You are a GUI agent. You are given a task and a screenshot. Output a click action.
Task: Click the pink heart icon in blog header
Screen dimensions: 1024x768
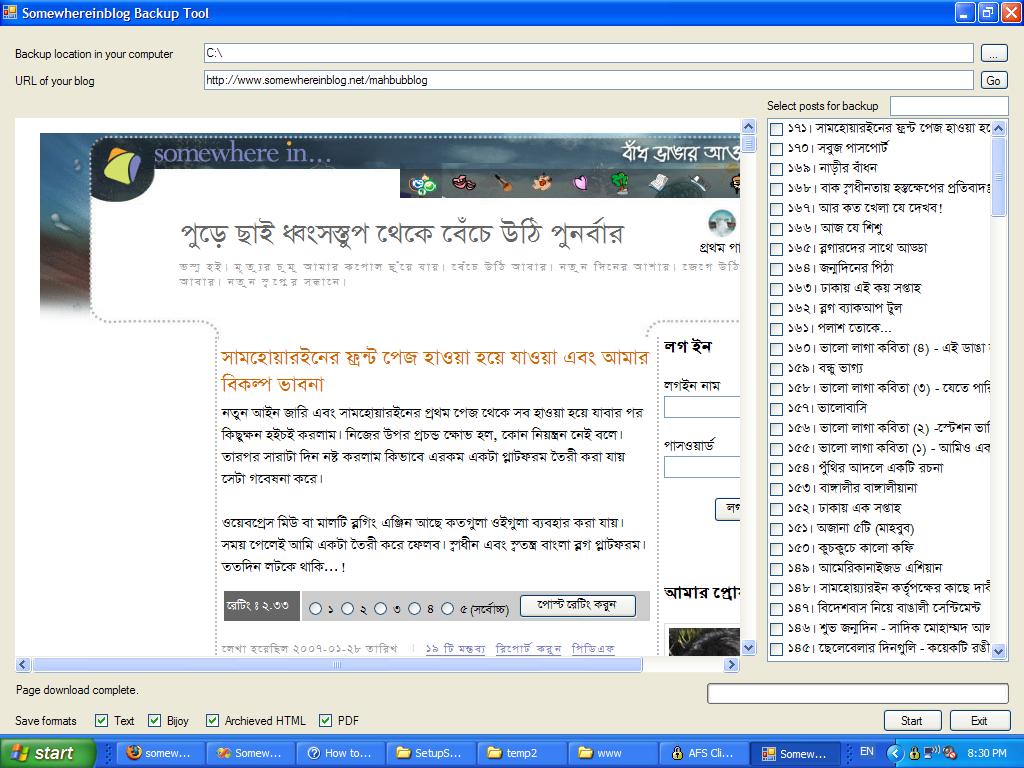580,184
